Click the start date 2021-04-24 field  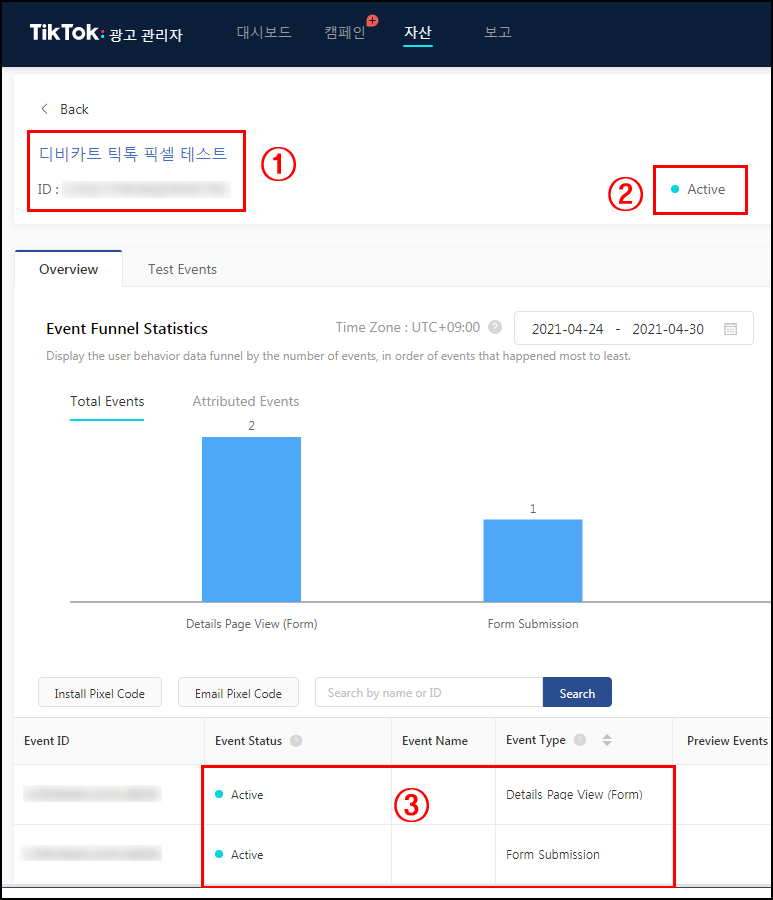tap(565, 328)
